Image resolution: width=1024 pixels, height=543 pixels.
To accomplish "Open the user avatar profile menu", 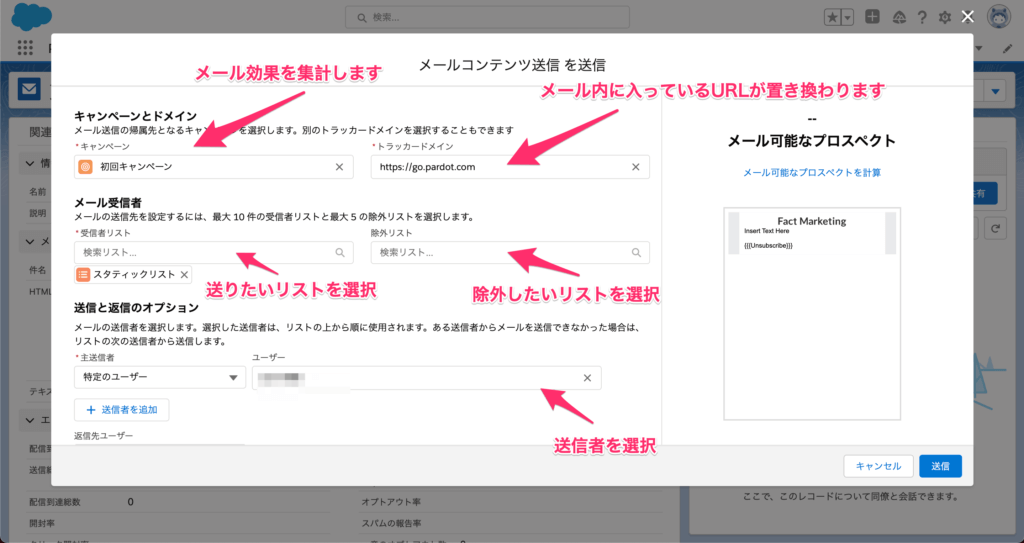I will tap(999, 18).
